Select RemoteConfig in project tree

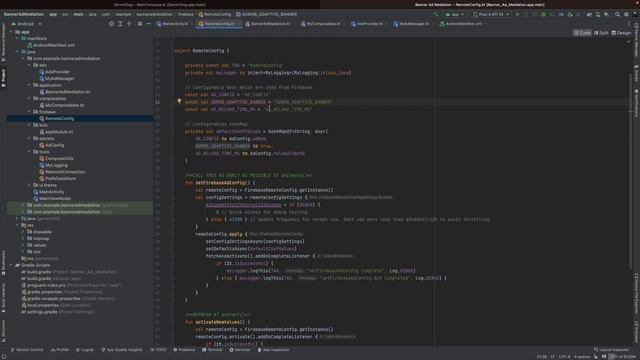60,118
